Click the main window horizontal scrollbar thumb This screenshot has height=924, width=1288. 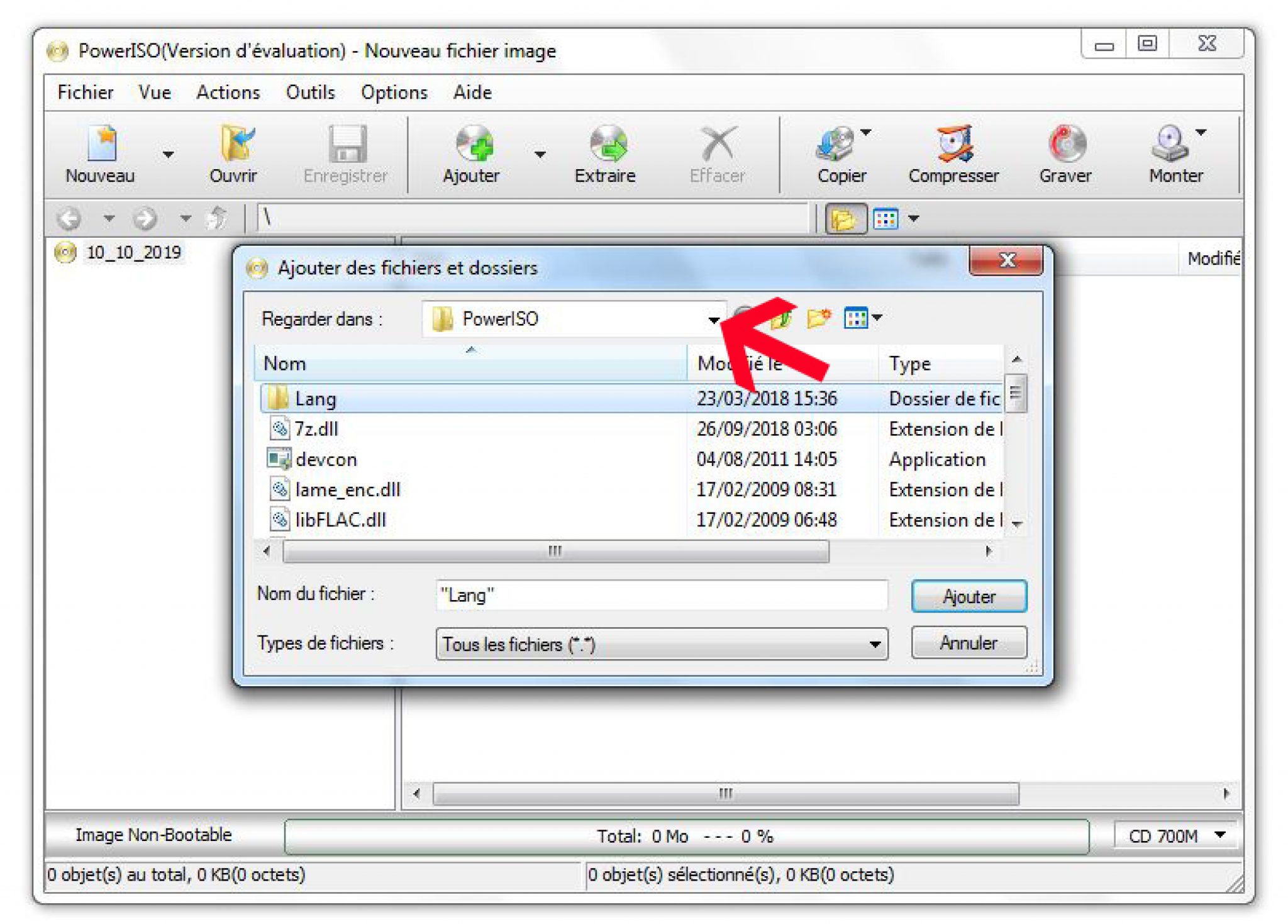click(726, 794)
